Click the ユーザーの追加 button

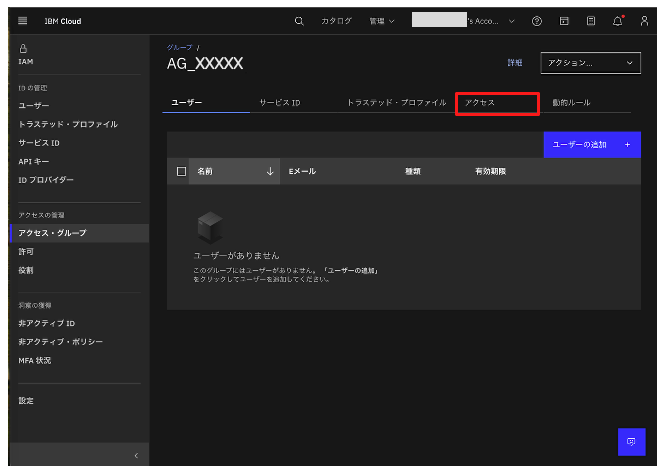click(591, 145)
